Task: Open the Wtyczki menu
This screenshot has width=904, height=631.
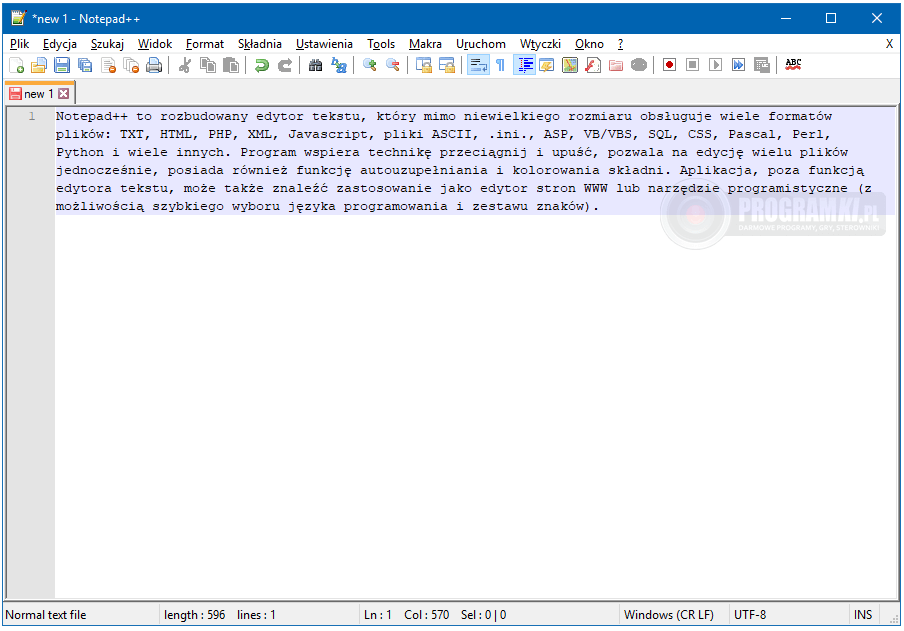Action: (540, 44)
